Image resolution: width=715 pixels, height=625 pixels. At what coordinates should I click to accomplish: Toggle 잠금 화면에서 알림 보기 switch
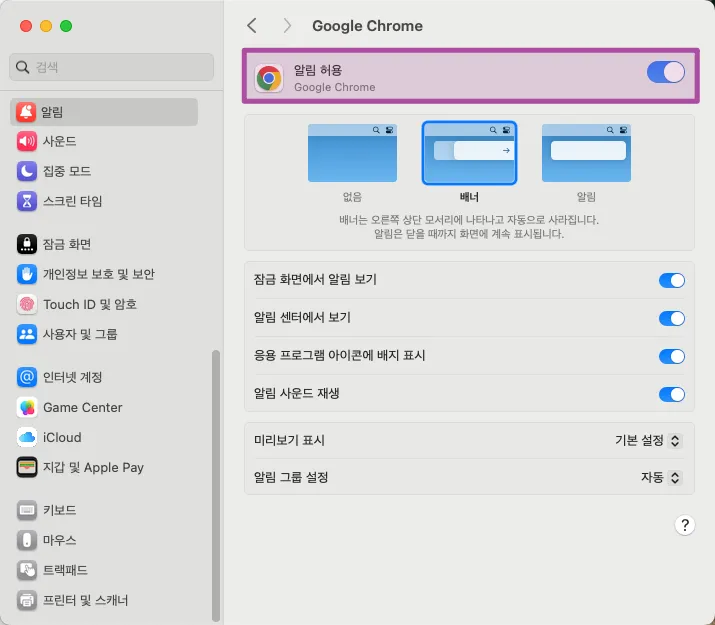click(x=672, y=280)
